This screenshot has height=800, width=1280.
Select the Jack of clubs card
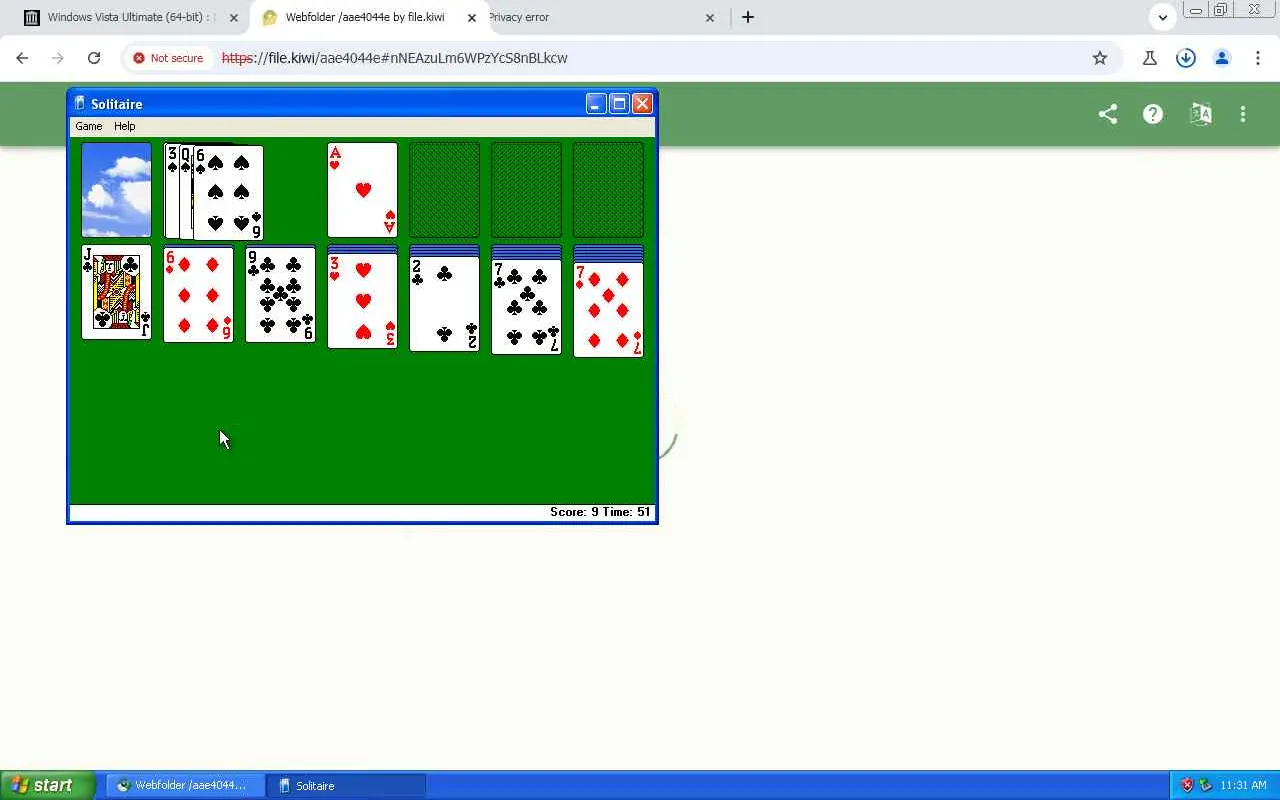click(x=116, y=292)
